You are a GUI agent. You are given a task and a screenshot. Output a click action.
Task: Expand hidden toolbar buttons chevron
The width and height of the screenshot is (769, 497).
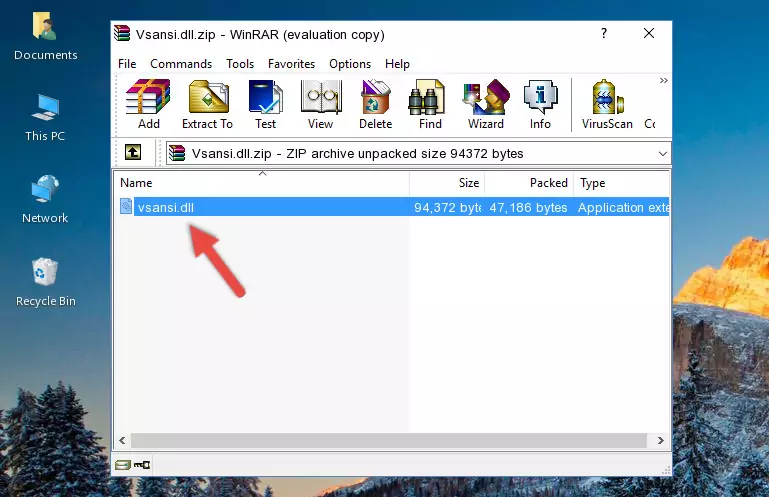coord(664,80)
